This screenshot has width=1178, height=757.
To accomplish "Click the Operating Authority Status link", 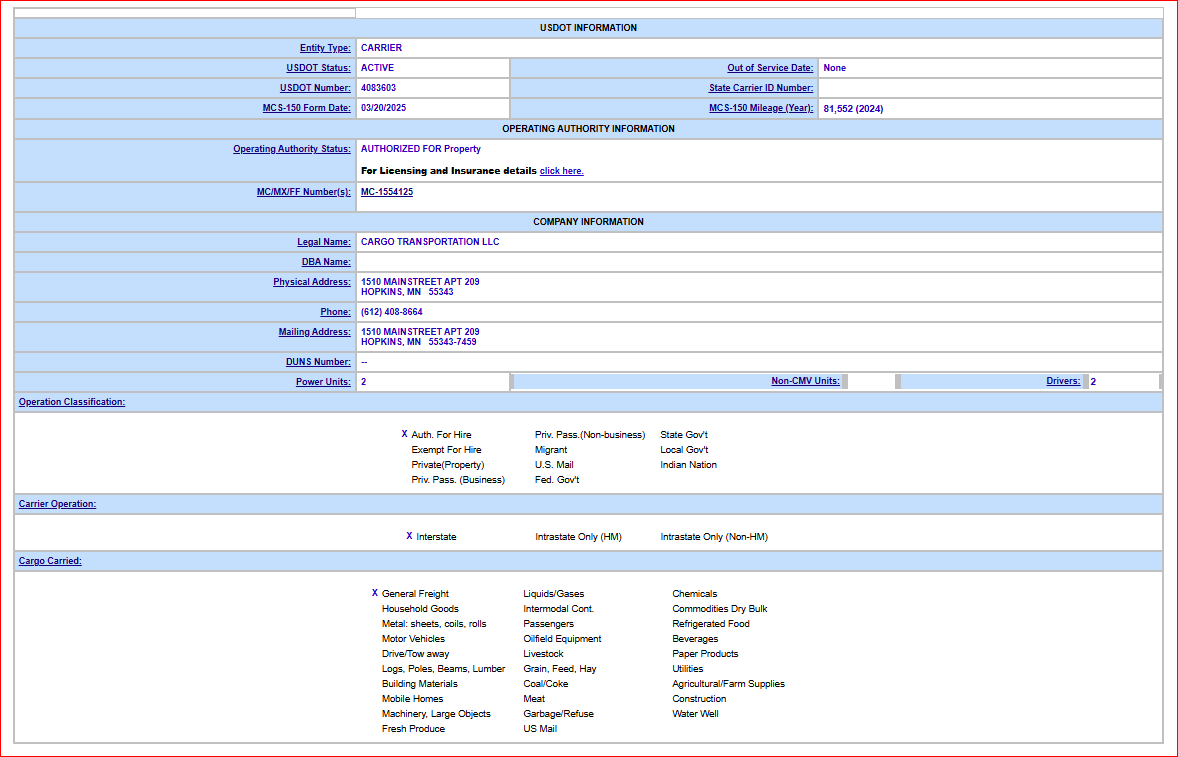I will click(x=291, y=149).
